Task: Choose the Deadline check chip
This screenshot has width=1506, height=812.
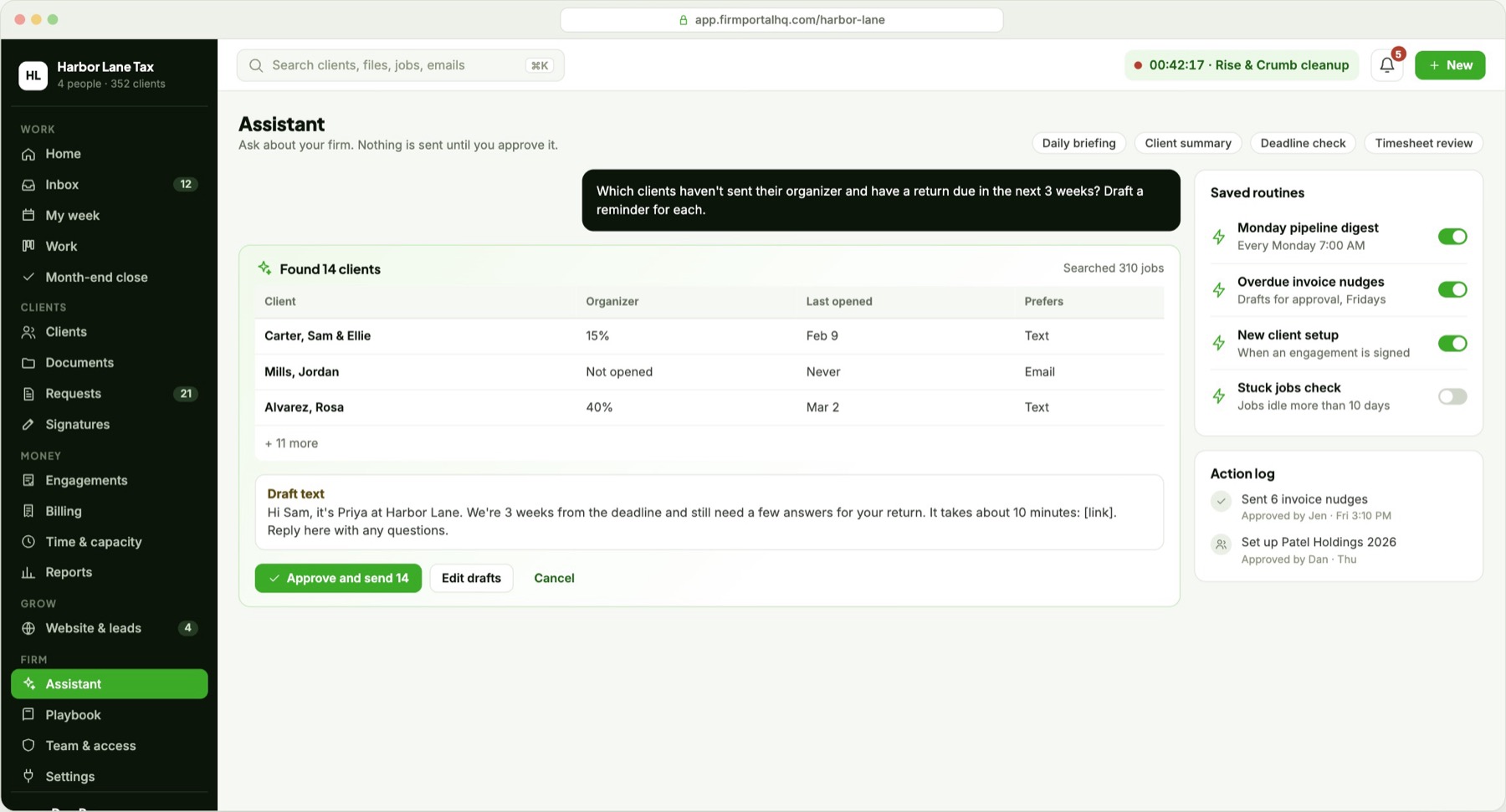Action: pyautogui.click(x=1303, y=143)
